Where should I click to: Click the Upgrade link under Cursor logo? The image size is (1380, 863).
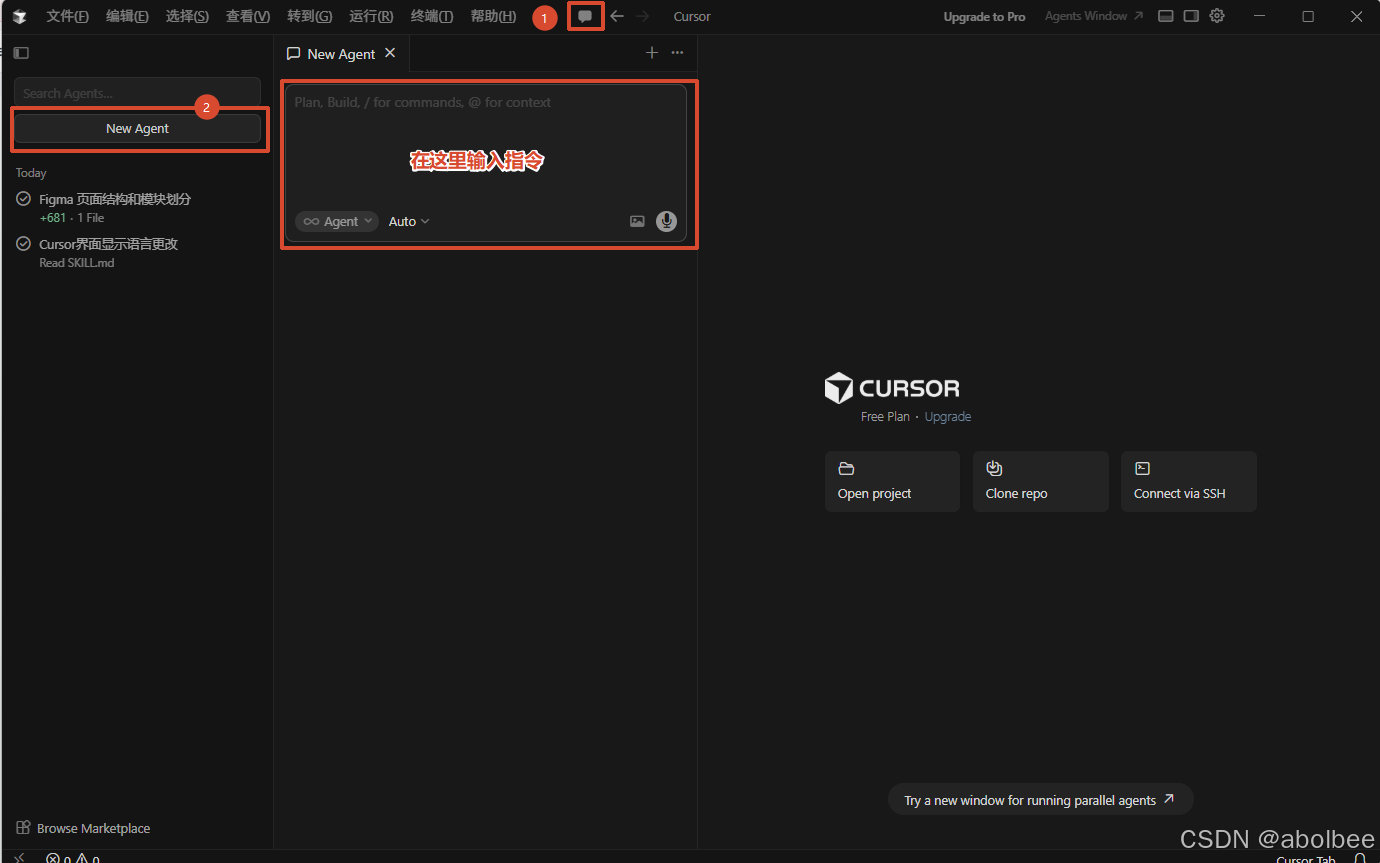tap(947, 416)
